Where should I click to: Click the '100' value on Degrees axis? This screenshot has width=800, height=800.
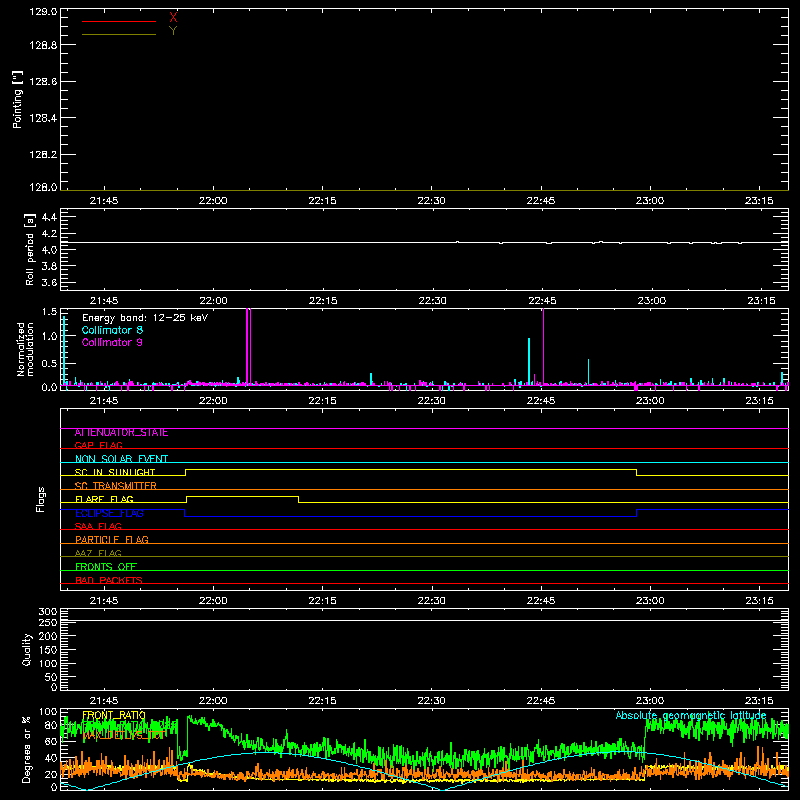(48, 712)
